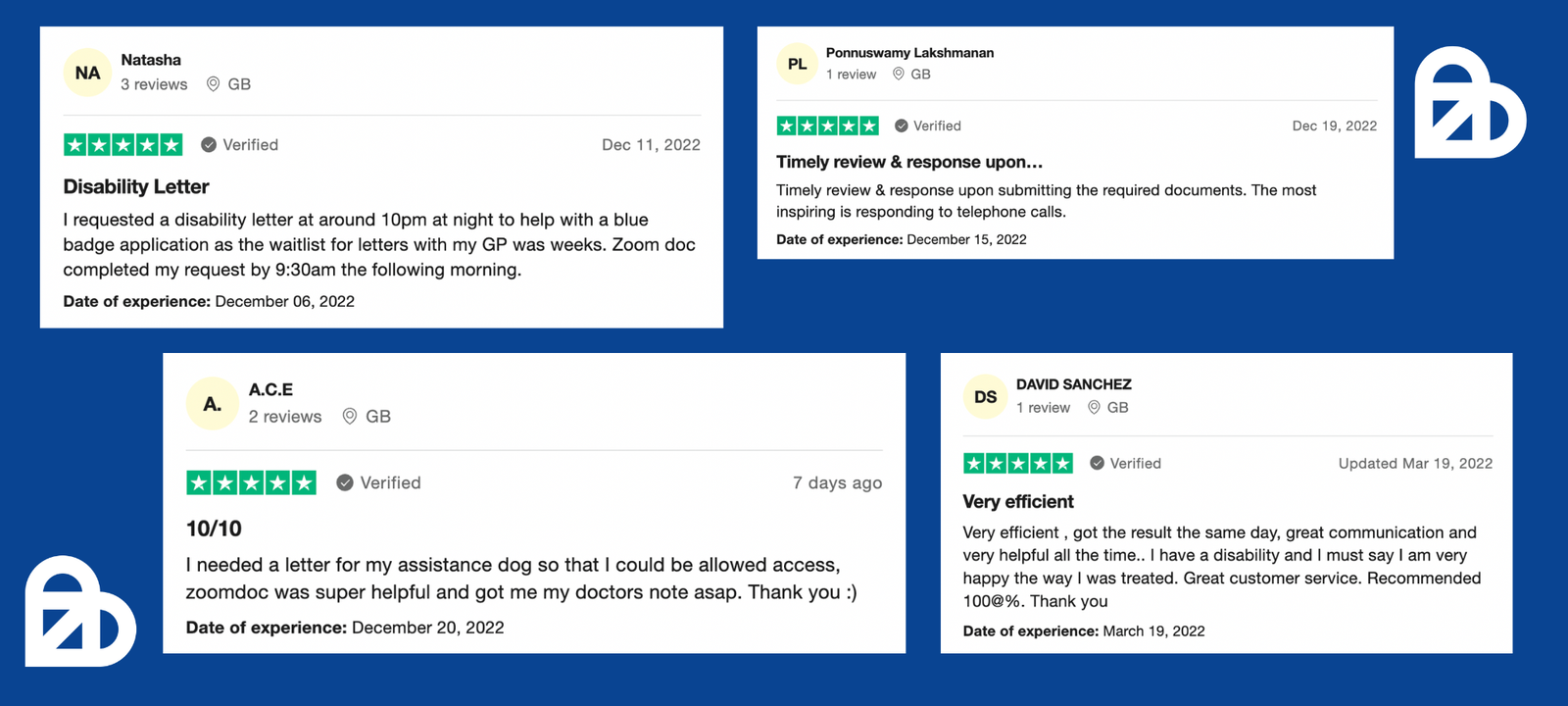This screenshot has width=1568, height=706.
Task: Click the A. avatar for A.C.E
Action: coord(213,404)
